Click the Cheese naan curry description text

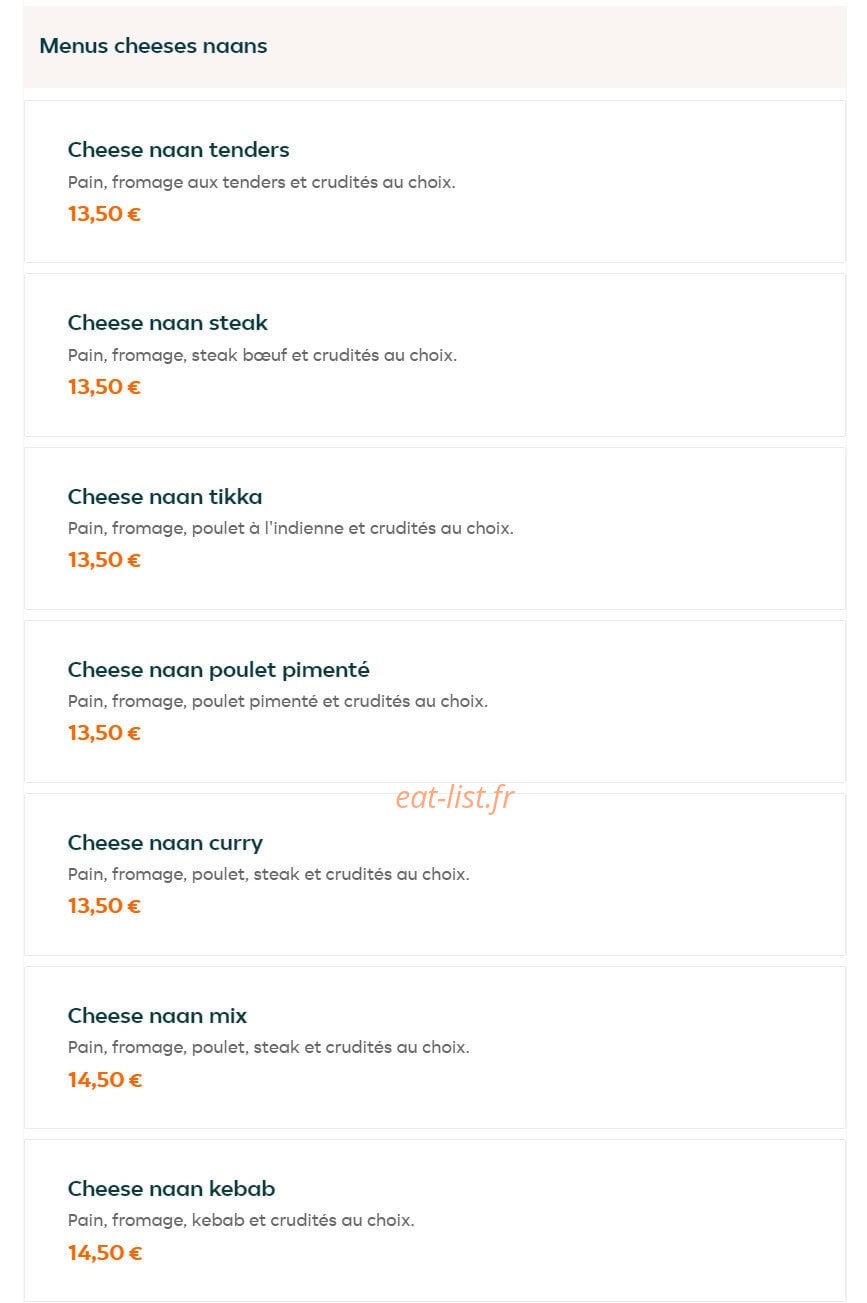click(x=269, y=874)
